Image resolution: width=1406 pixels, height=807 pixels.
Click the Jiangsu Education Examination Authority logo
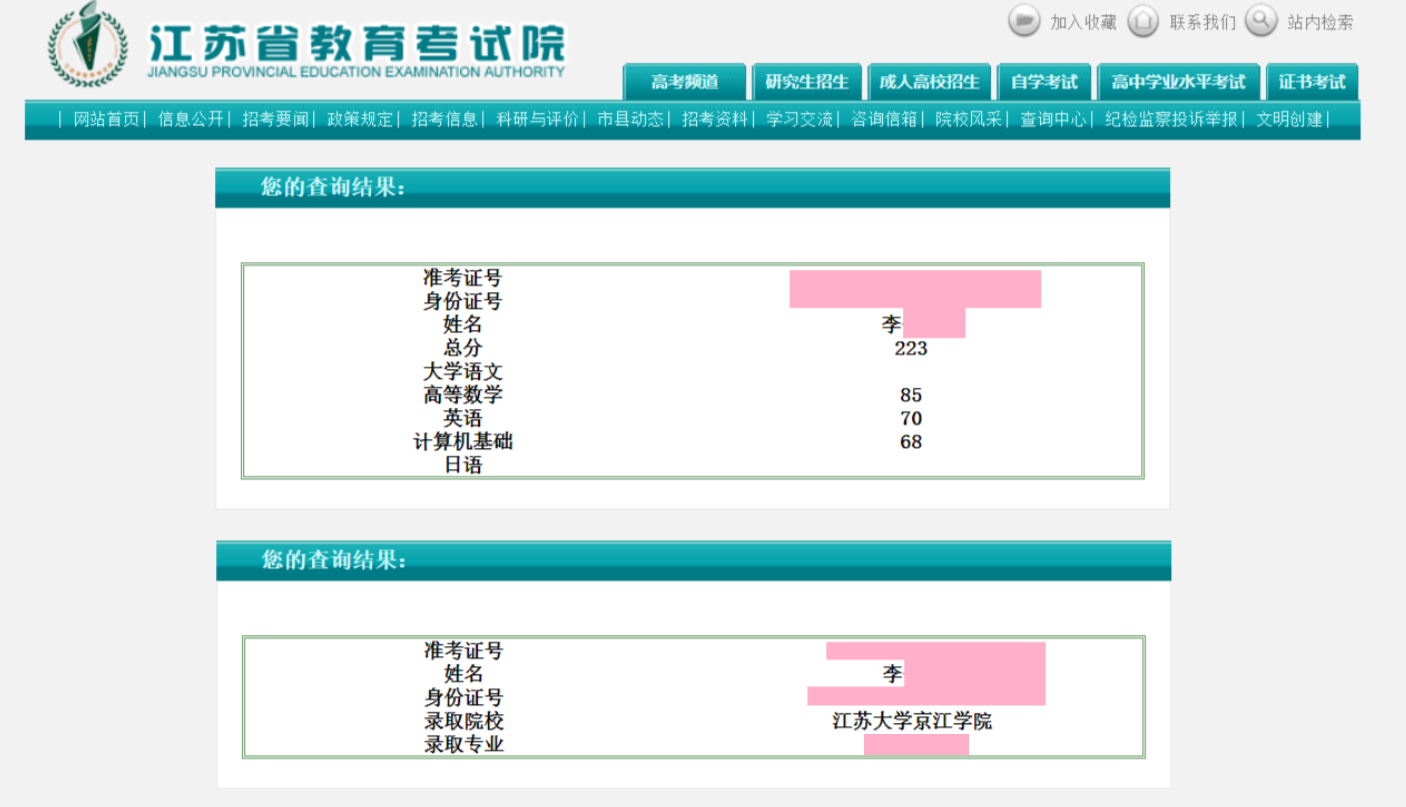click(x=88, y=45)
